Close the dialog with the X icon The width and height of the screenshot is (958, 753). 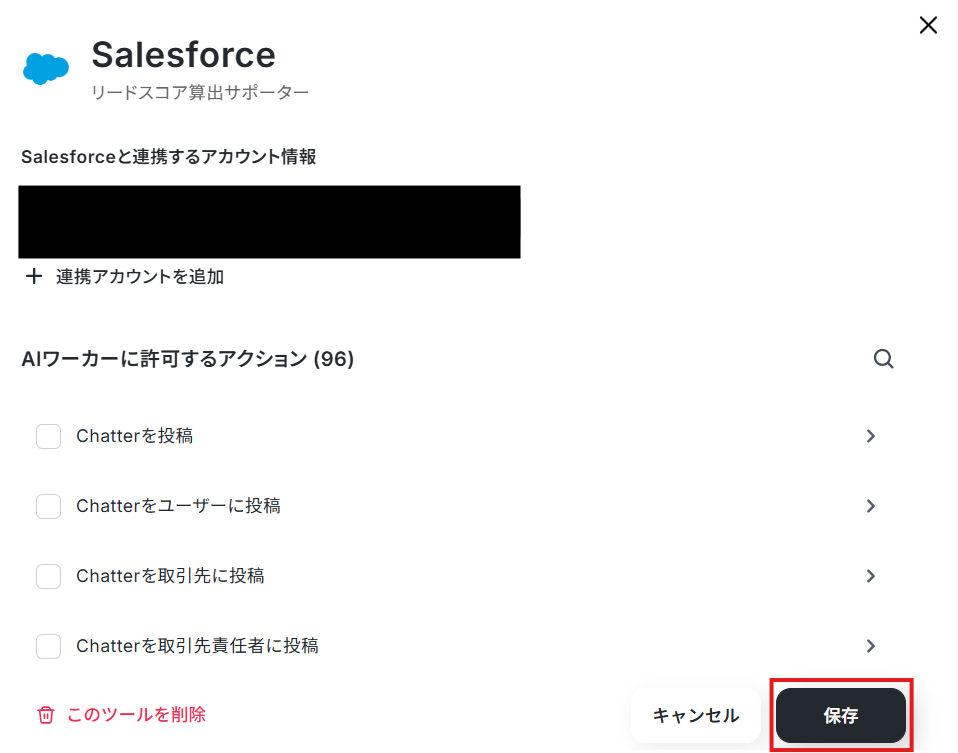928,25
